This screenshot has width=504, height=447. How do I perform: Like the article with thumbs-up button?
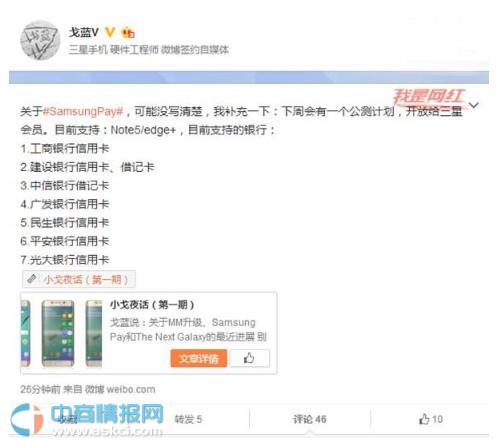250,359
